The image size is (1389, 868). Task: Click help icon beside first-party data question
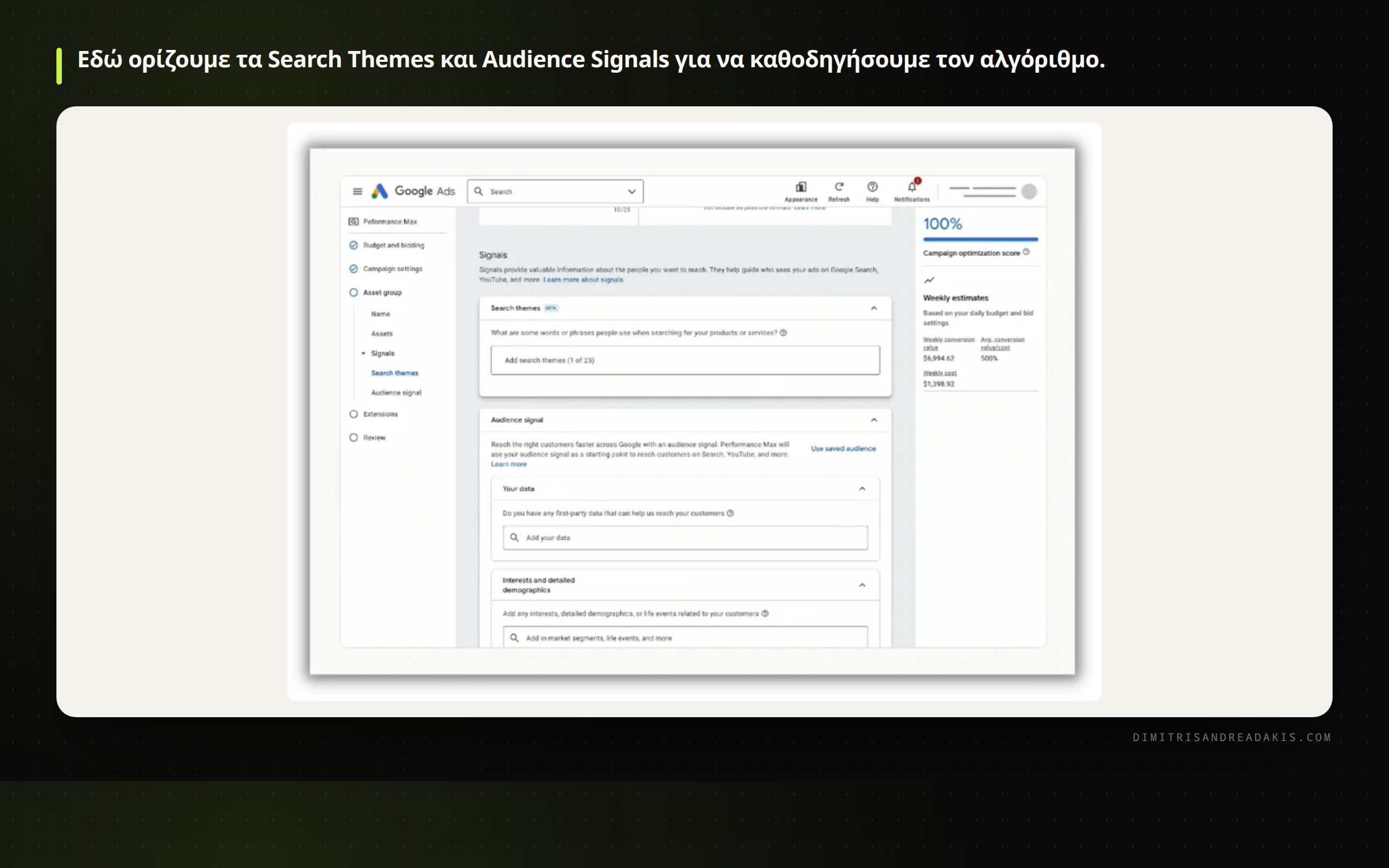point(730,513)
